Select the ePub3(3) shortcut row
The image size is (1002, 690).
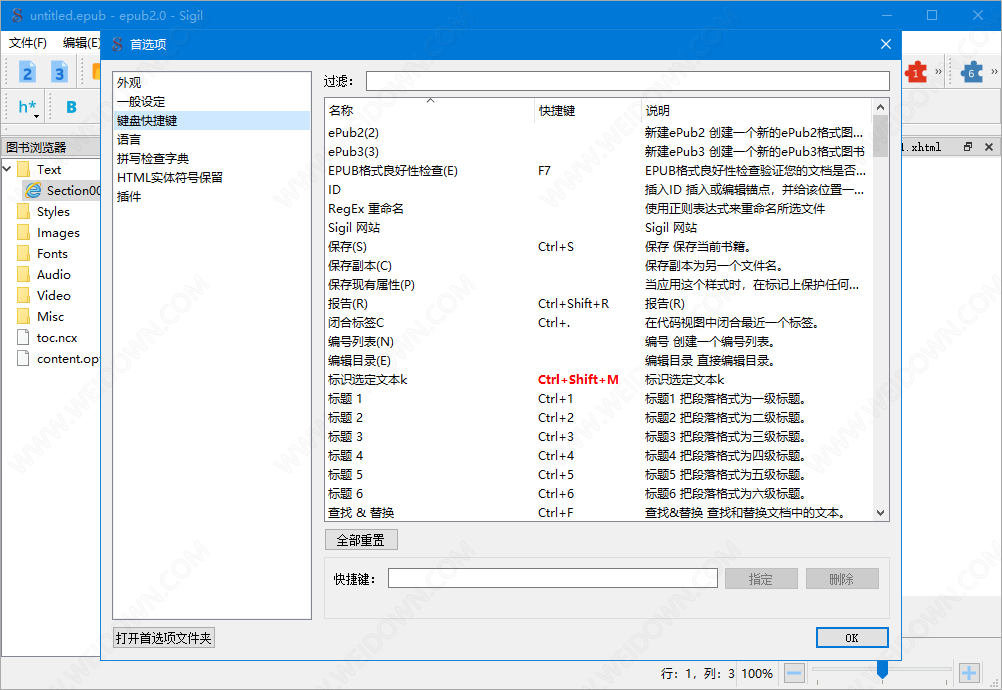click(x=598, y=152)
